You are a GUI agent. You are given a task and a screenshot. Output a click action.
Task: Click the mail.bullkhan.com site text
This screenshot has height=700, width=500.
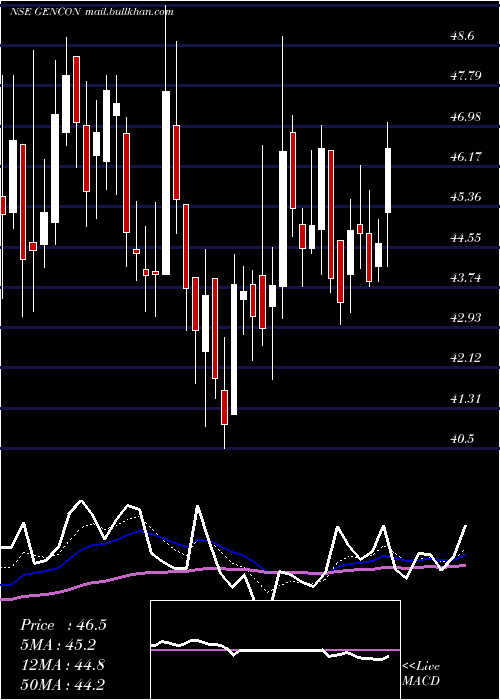pyautogui.click(x=128, y=12)
